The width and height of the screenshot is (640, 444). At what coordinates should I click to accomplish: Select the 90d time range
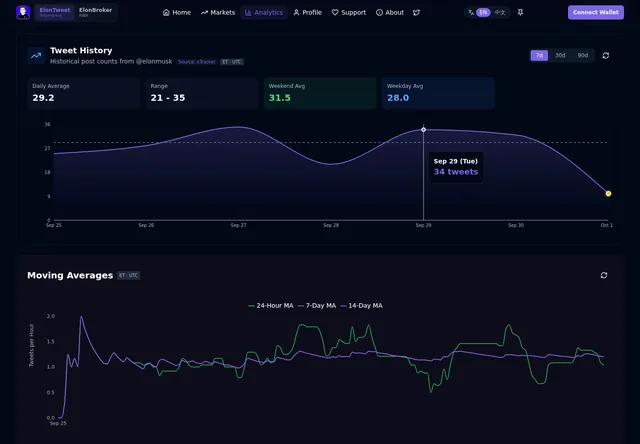(x=582, y=56)
